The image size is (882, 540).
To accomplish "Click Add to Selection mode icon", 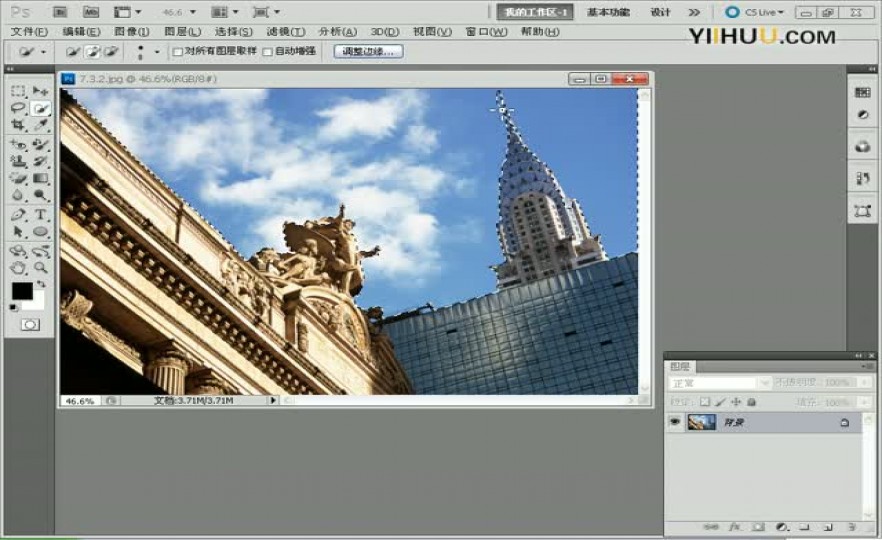I will click(x=92, y=52).
